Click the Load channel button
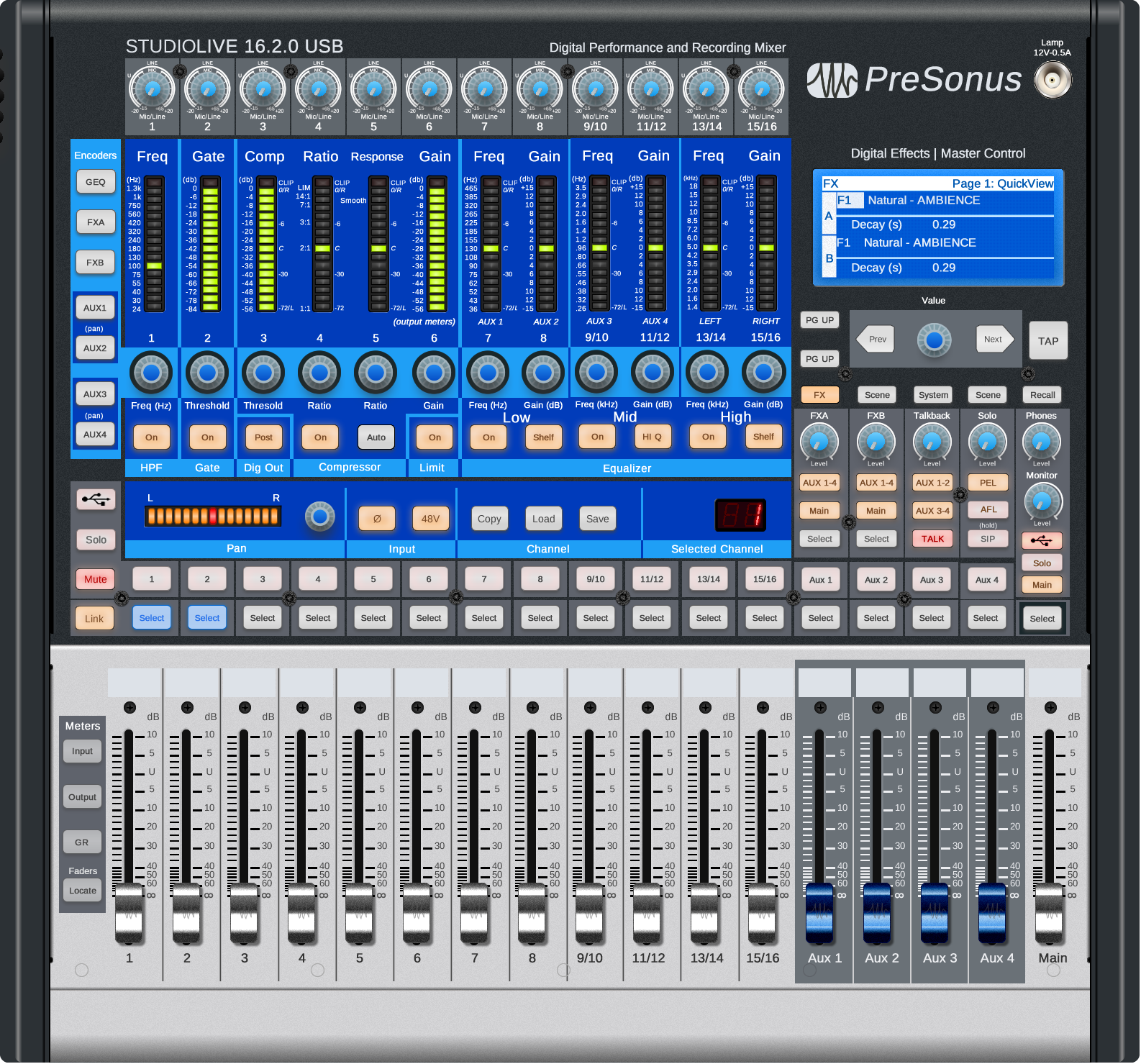 click(543, 519)
